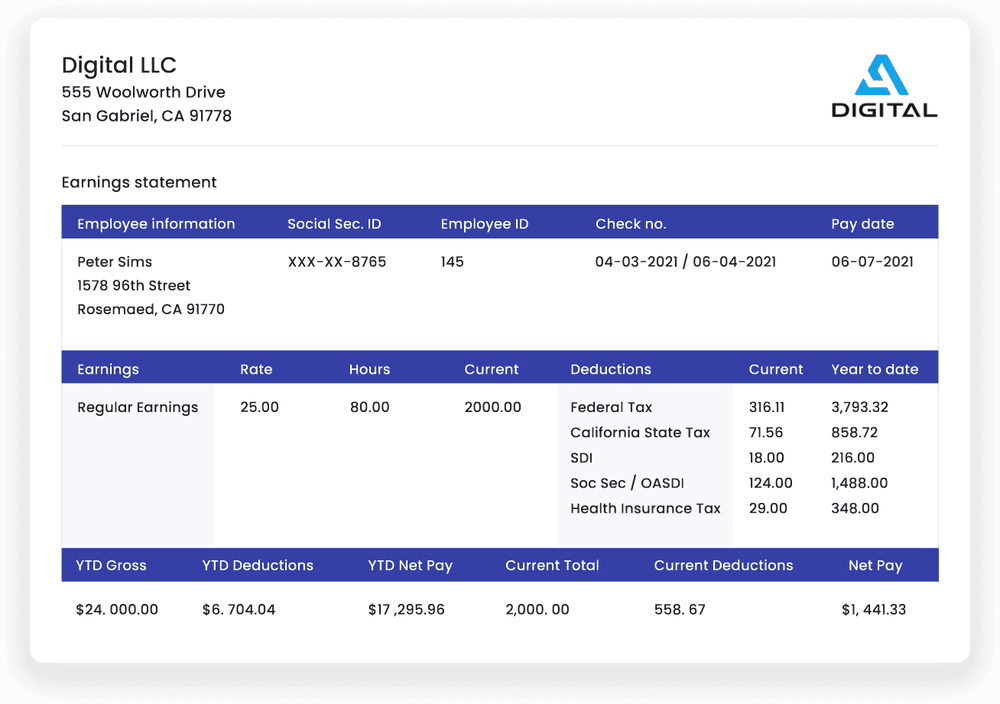The image size is (1000, 704).
Task: Click the rate value '25.00'
Action: tap(260, 407)
